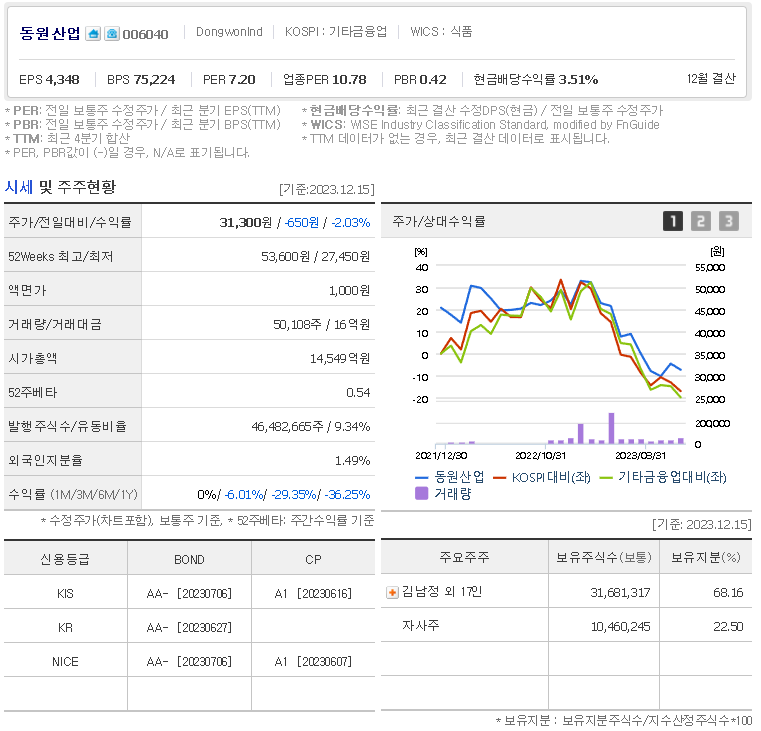Click the -36.25% one-year return value
761x731 pixels.
click(x=347, y=495)
